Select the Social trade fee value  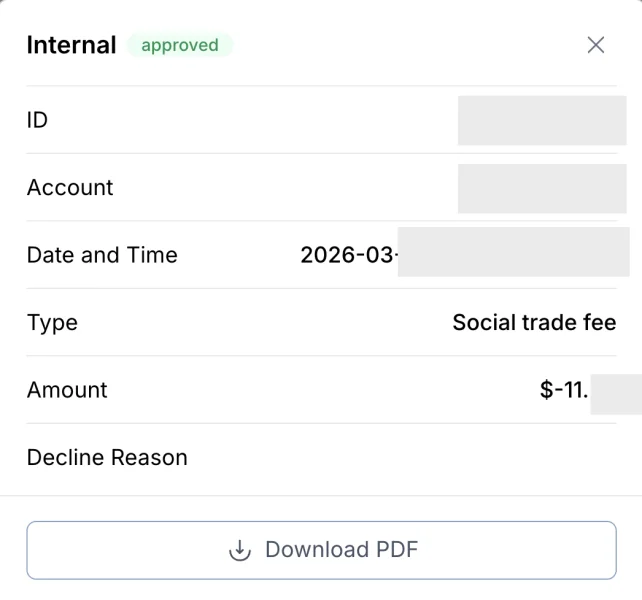pyautogui.click(x=534, y=323)
